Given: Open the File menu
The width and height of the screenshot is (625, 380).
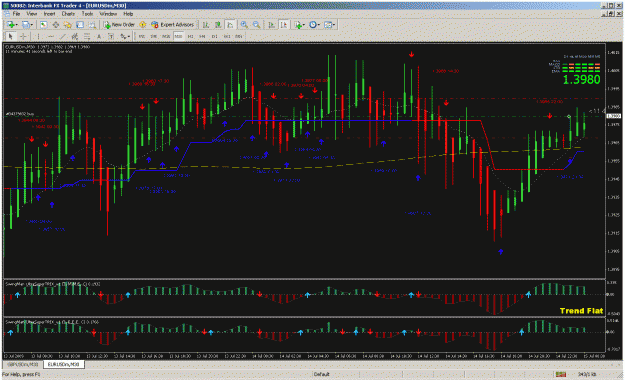Looking at the screenshot, I should [16, 14].
